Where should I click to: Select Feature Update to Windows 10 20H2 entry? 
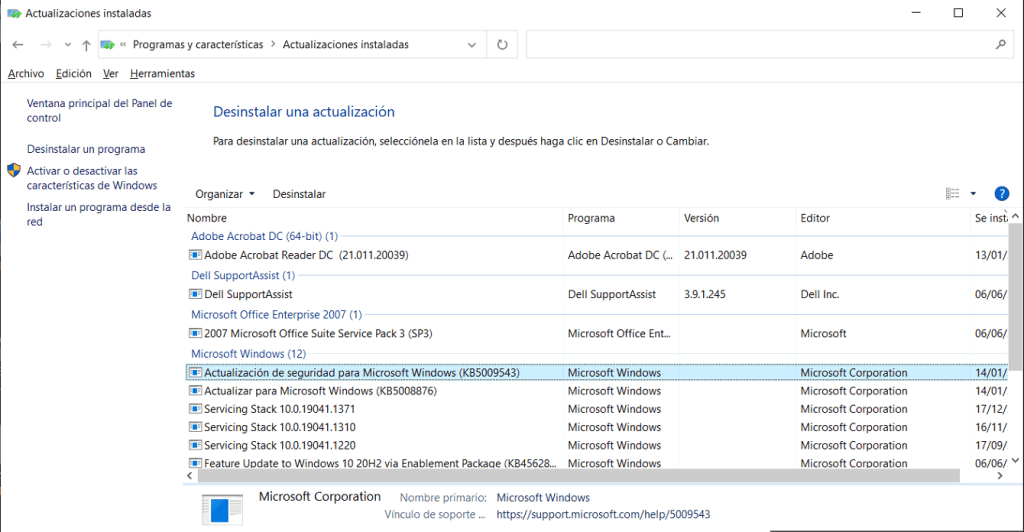point(380,463)
